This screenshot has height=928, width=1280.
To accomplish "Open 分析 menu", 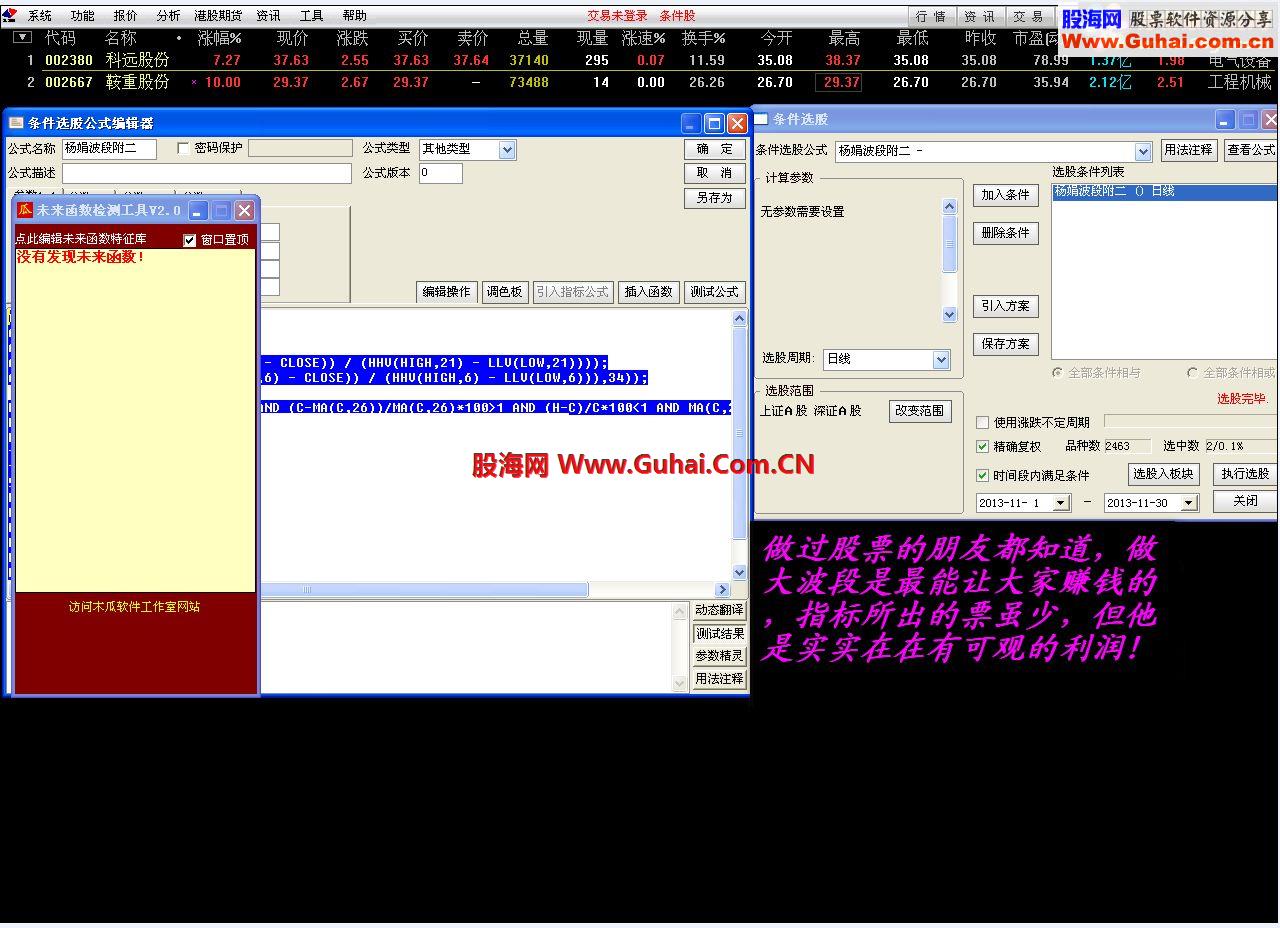I will (169, 16).
